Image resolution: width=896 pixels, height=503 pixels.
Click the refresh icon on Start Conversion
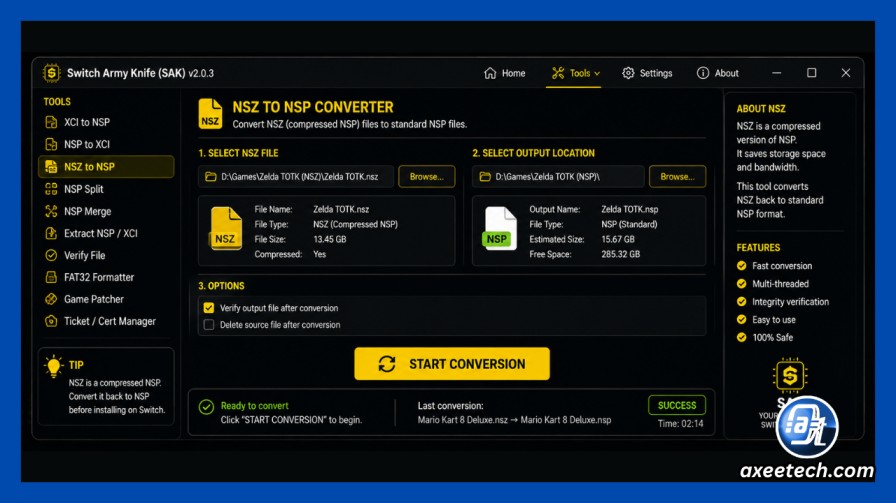coord(387,364)
